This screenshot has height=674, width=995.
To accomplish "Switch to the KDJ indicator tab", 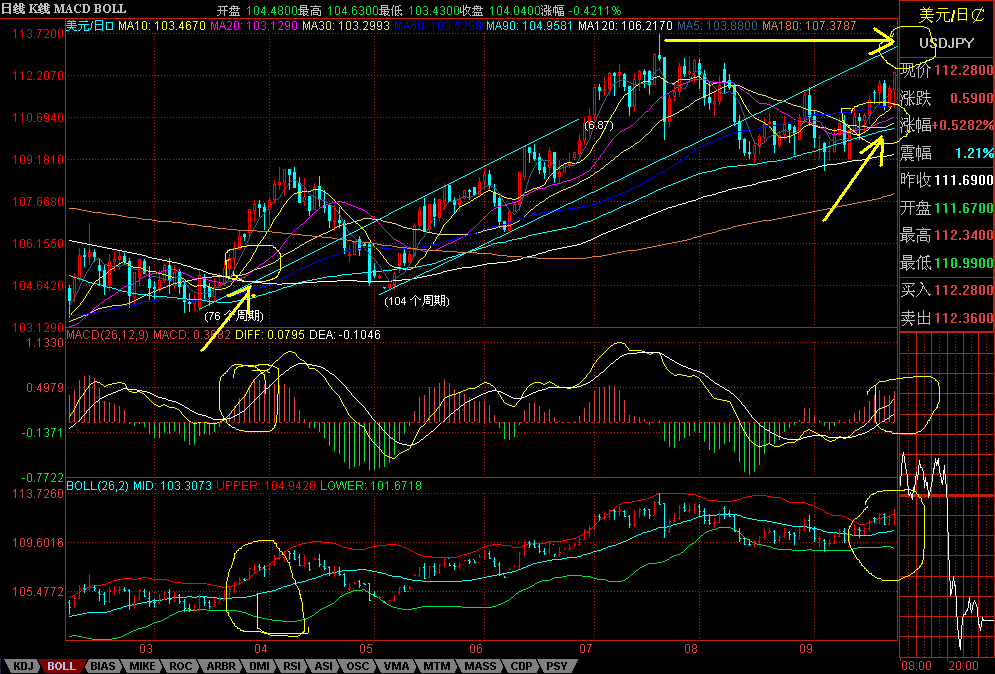I will (x=23, y=666).
